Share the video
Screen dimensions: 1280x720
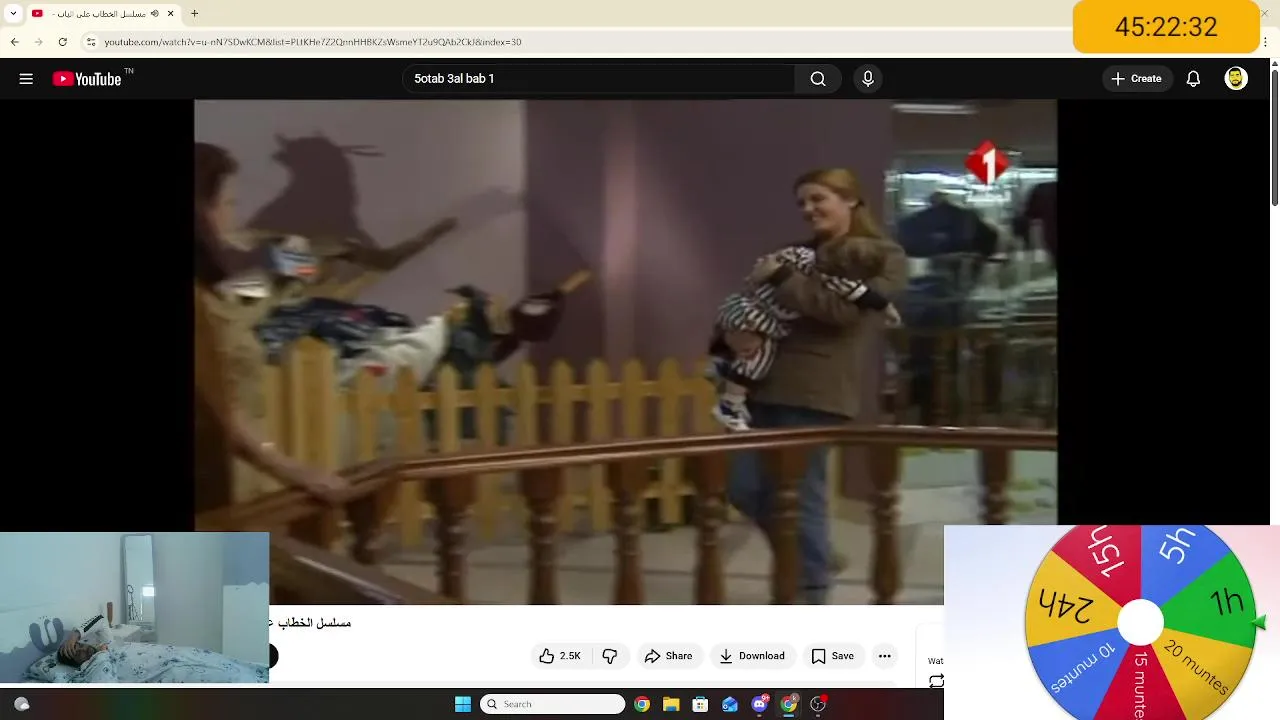pyautogui.click(x=668, y=656)
